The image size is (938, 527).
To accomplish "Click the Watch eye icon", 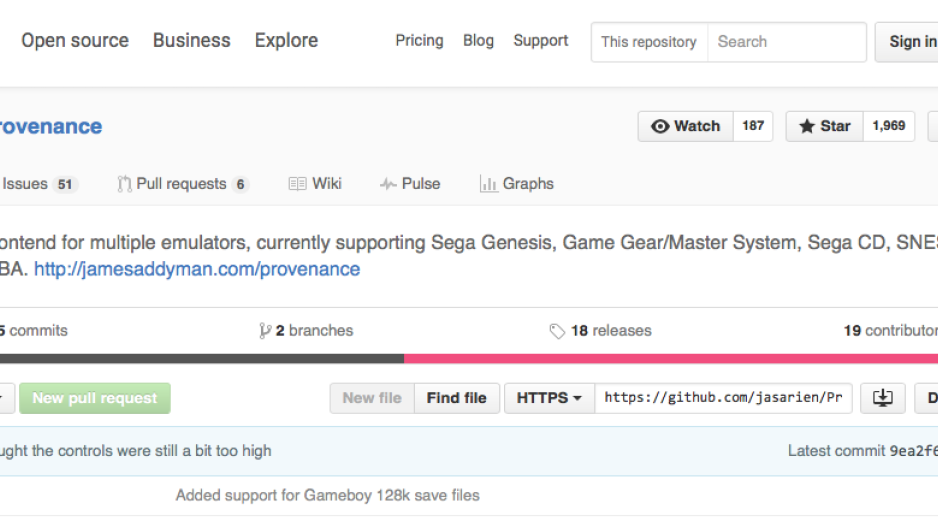I will pyautogui.click(x=660, y=126).
